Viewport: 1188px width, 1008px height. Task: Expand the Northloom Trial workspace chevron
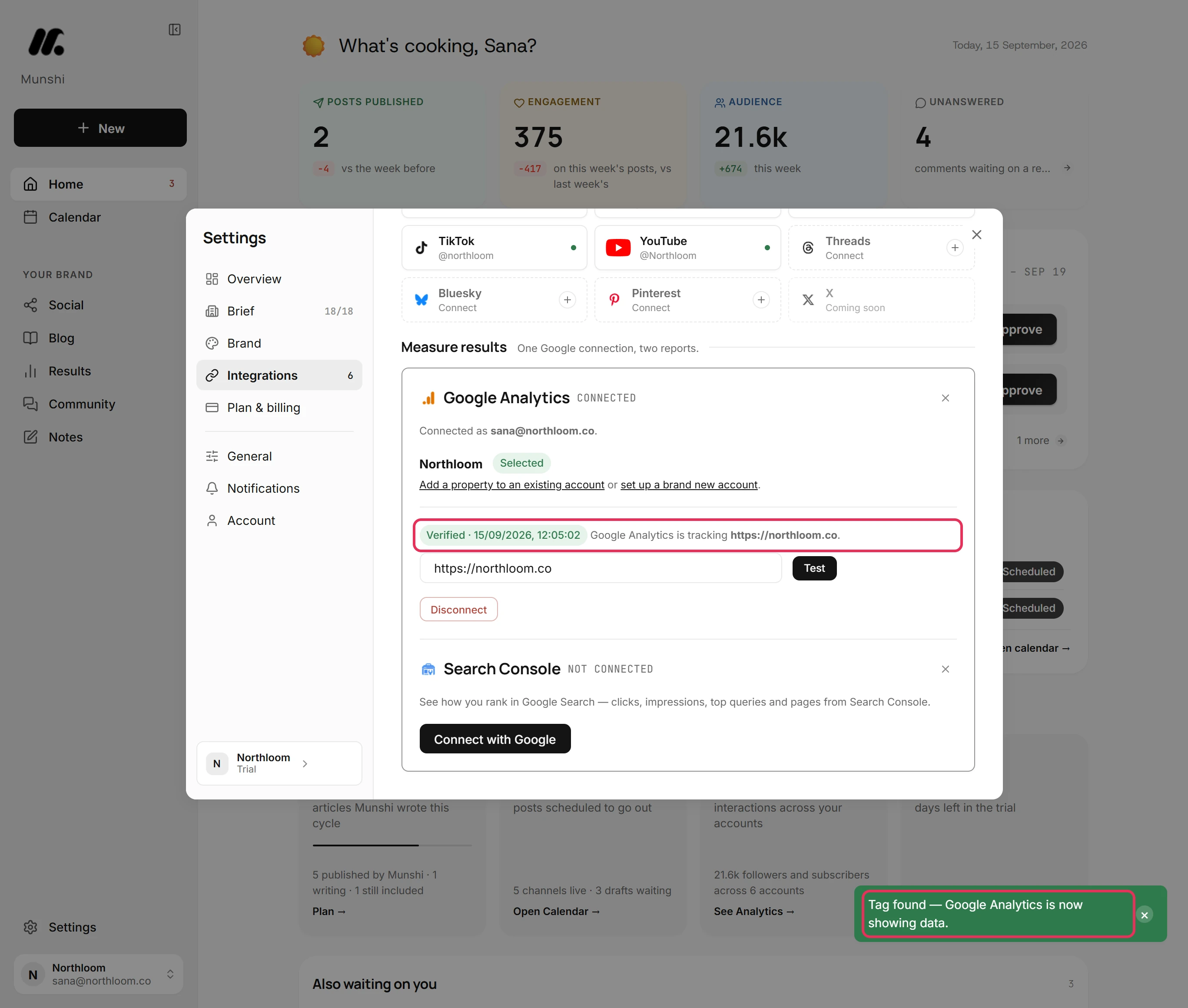(305, 764)
